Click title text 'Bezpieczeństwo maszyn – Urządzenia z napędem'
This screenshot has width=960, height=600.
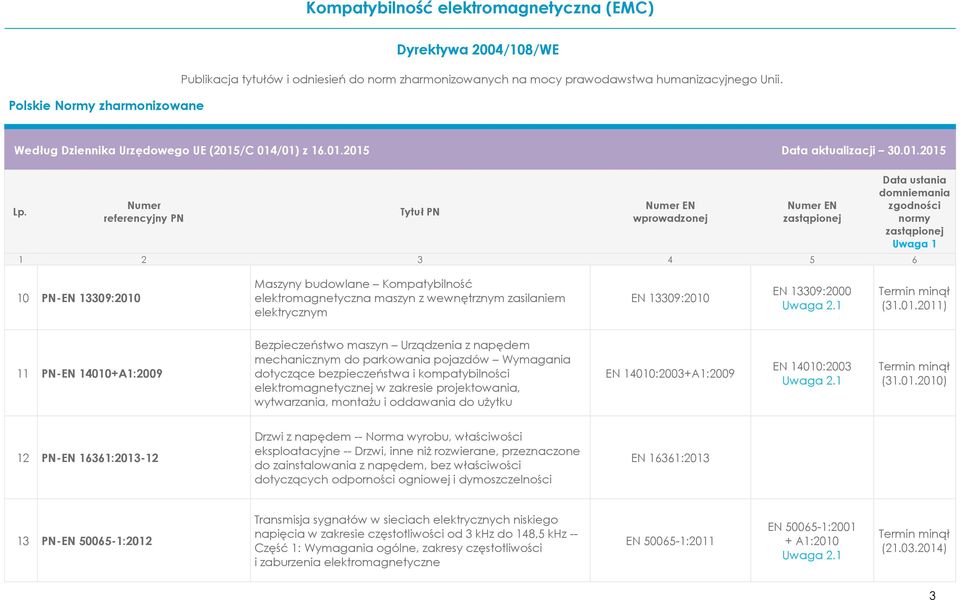(x=392, y=345)
